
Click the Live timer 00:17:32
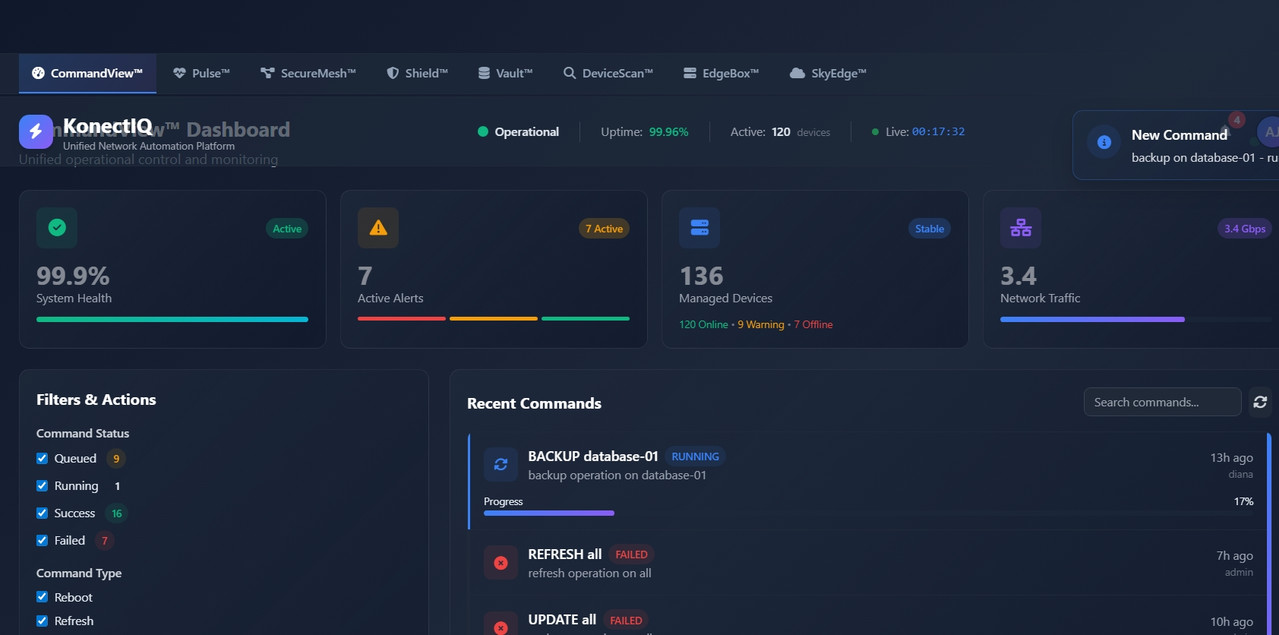tap(938, 132)
